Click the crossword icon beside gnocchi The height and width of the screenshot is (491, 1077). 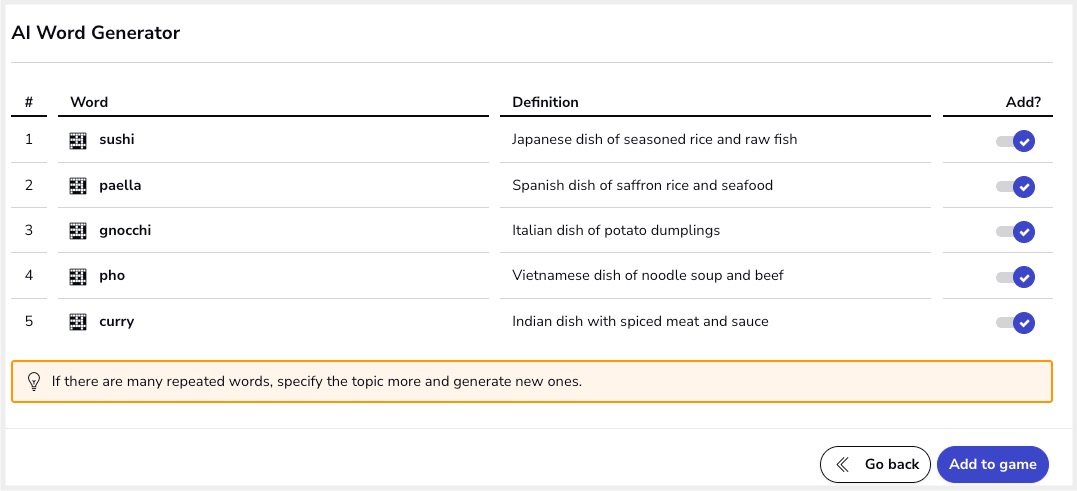tap(78, 231)
